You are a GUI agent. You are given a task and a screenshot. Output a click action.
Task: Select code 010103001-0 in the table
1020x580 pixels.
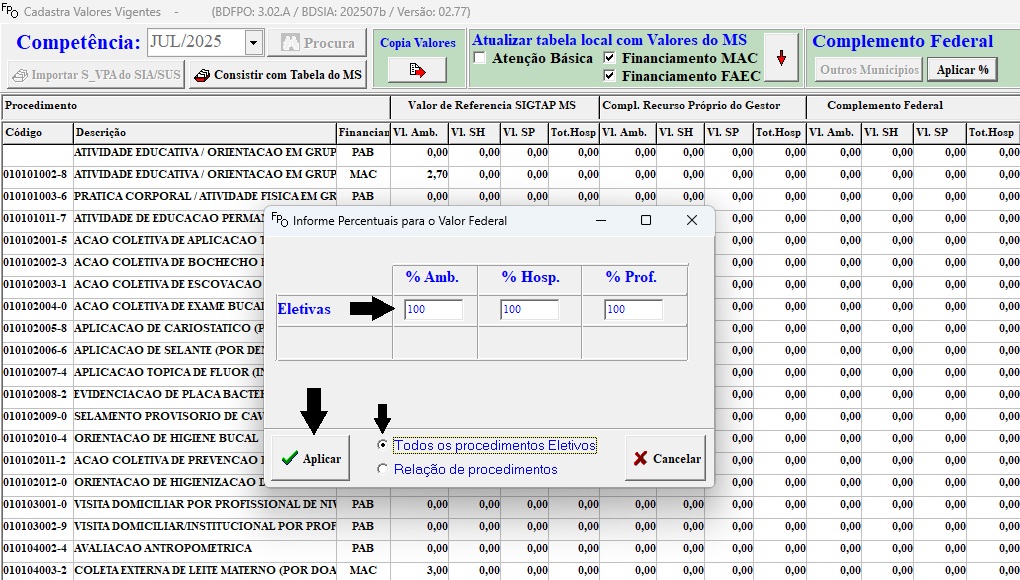[x=35, y=505]
